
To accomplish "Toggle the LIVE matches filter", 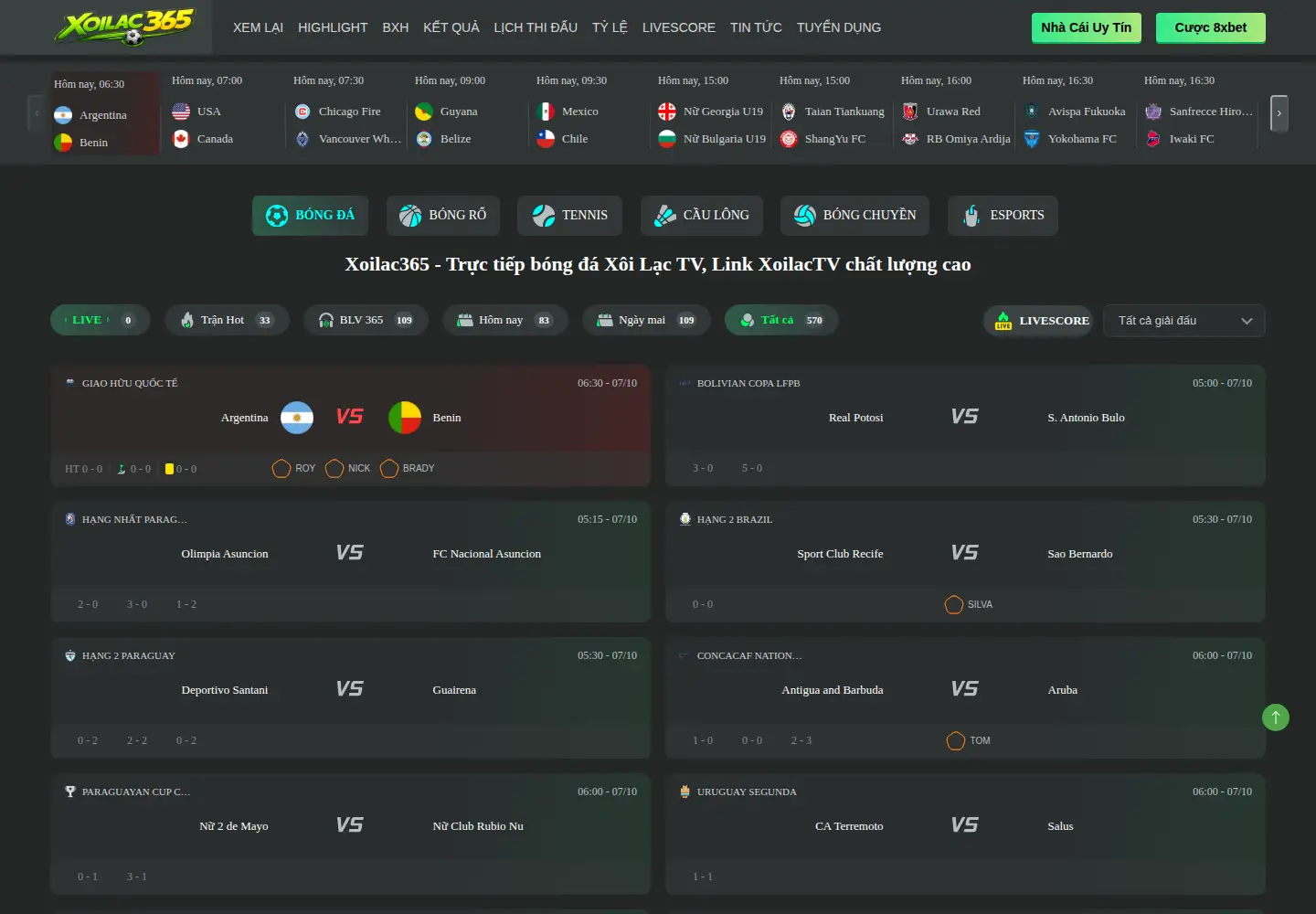I will 100,320.
